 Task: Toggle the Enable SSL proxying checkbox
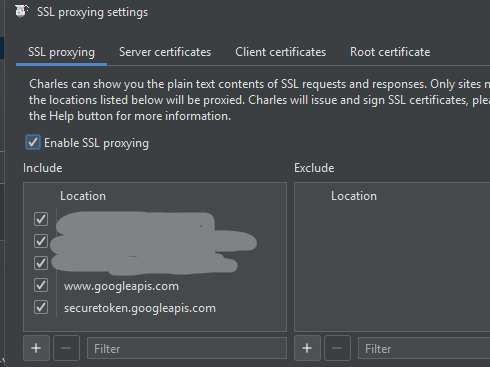33,142
